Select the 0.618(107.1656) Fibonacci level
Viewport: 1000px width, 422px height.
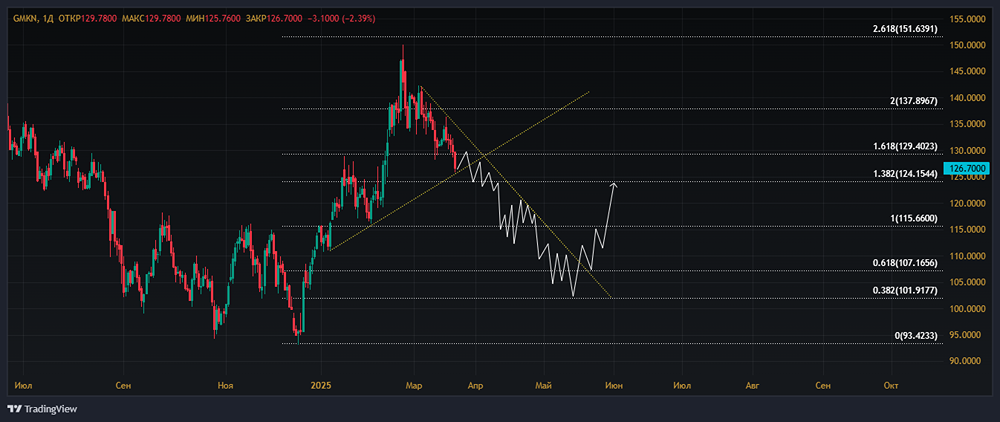point(907,263)
